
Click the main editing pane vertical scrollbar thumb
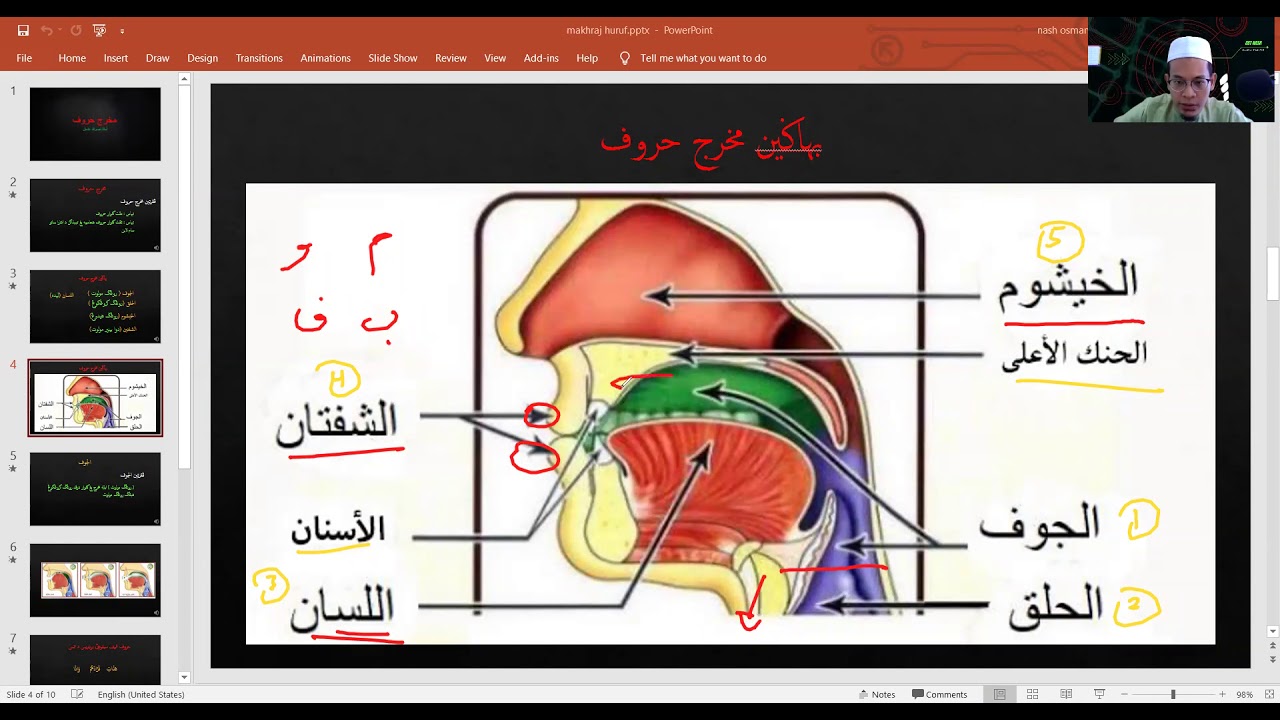pos(1272,274)
